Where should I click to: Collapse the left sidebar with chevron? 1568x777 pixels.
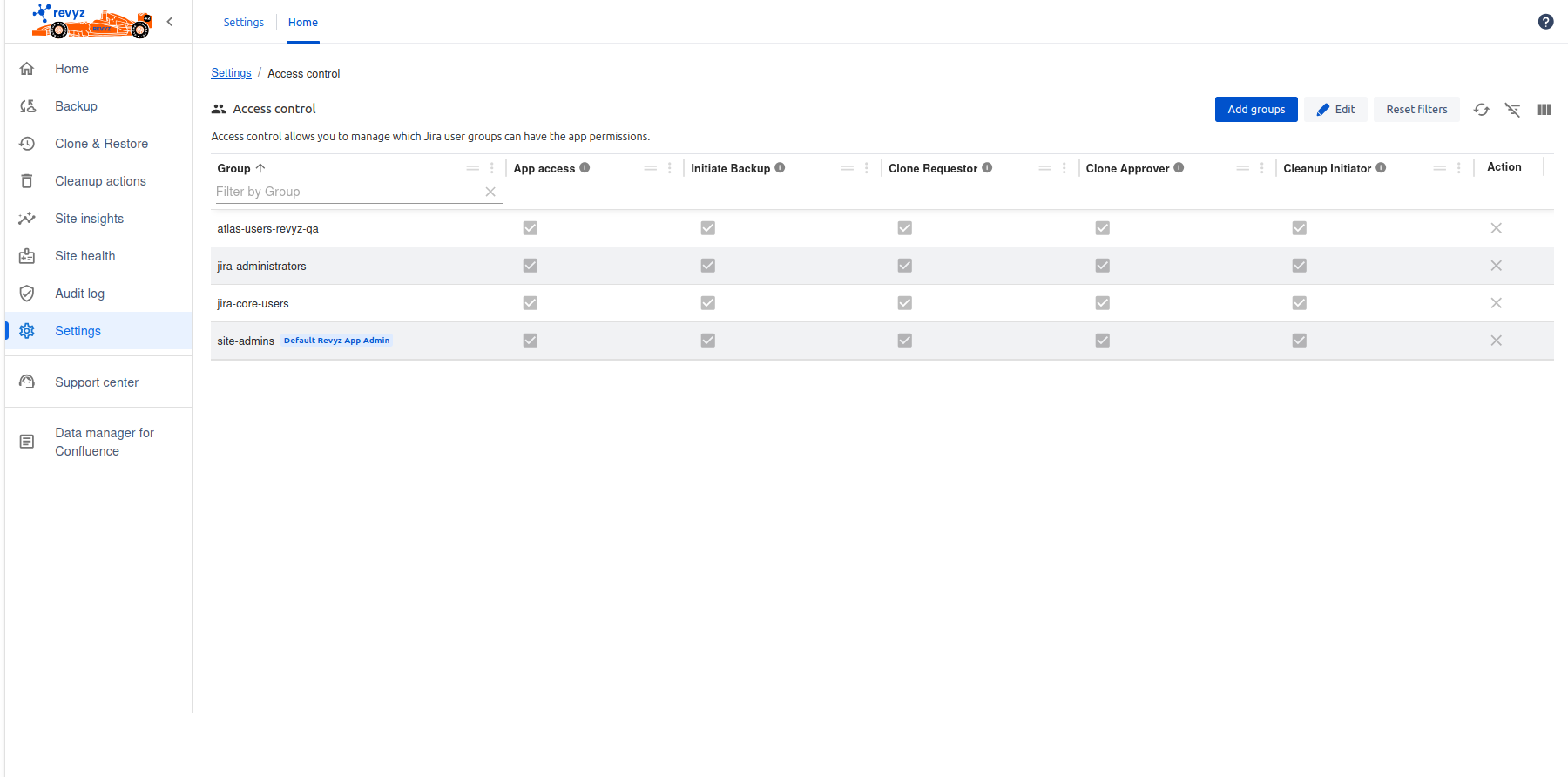(x=170, y=22)
